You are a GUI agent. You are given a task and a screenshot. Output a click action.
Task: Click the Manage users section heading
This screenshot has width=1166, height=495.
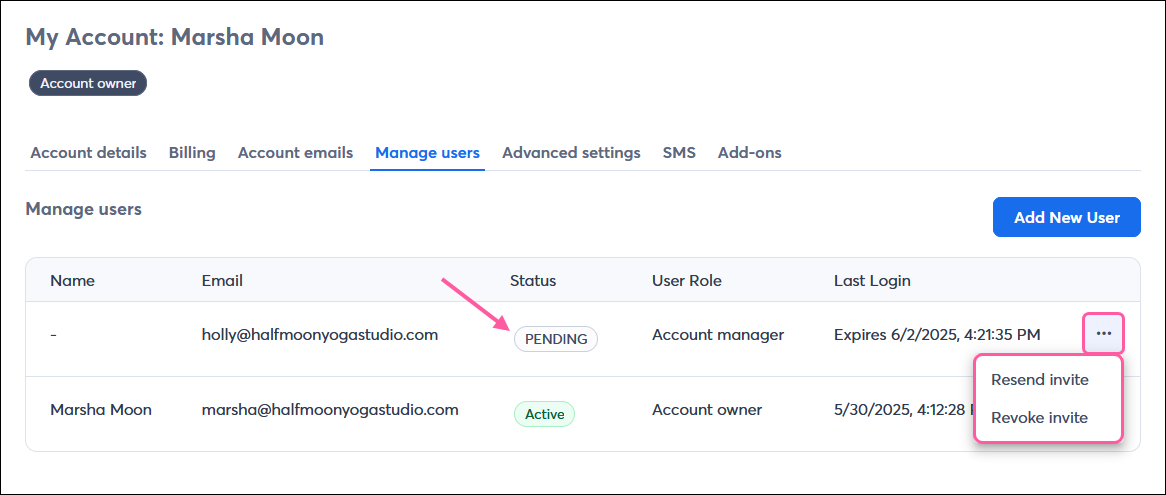coord(83,210)
